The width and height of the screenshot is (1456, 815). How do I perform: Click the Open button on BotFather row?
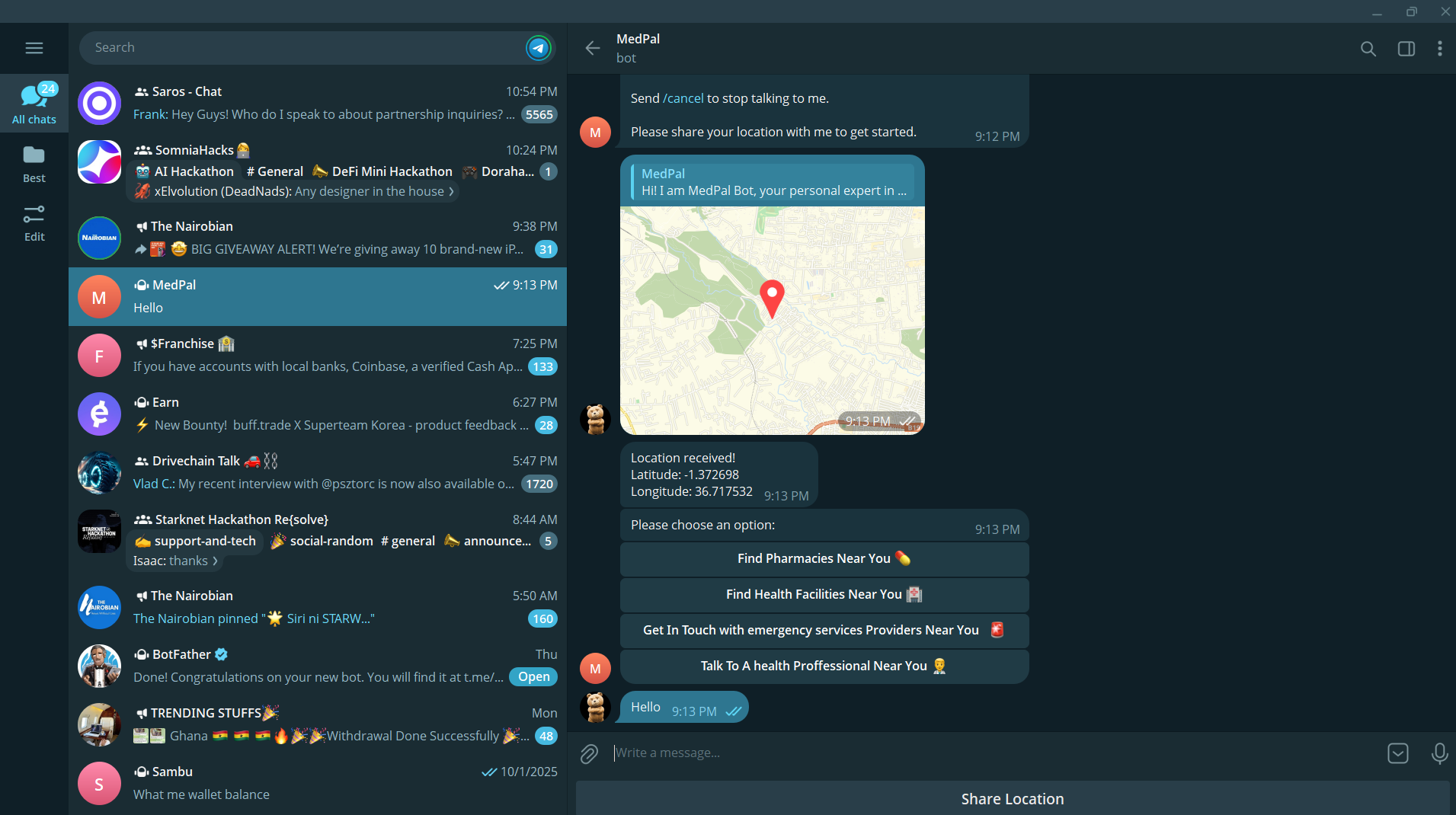pos(533,677)
